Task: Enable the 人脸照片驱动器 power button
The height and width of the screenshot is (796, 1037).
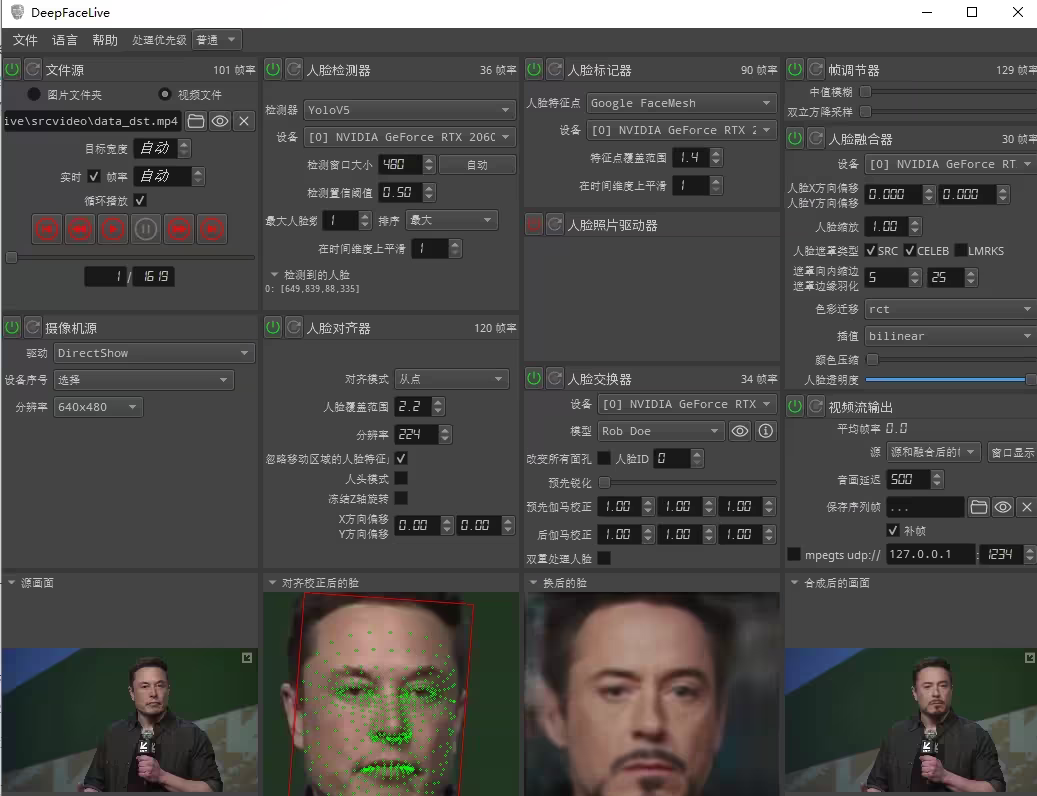Action: click(534, 225)
